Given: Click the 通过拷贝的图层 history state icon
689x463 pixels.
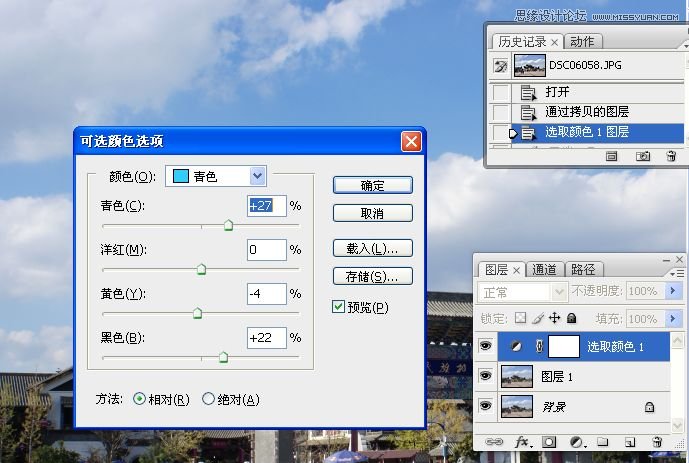Looking at the screenshot, I should click(528, 112).
